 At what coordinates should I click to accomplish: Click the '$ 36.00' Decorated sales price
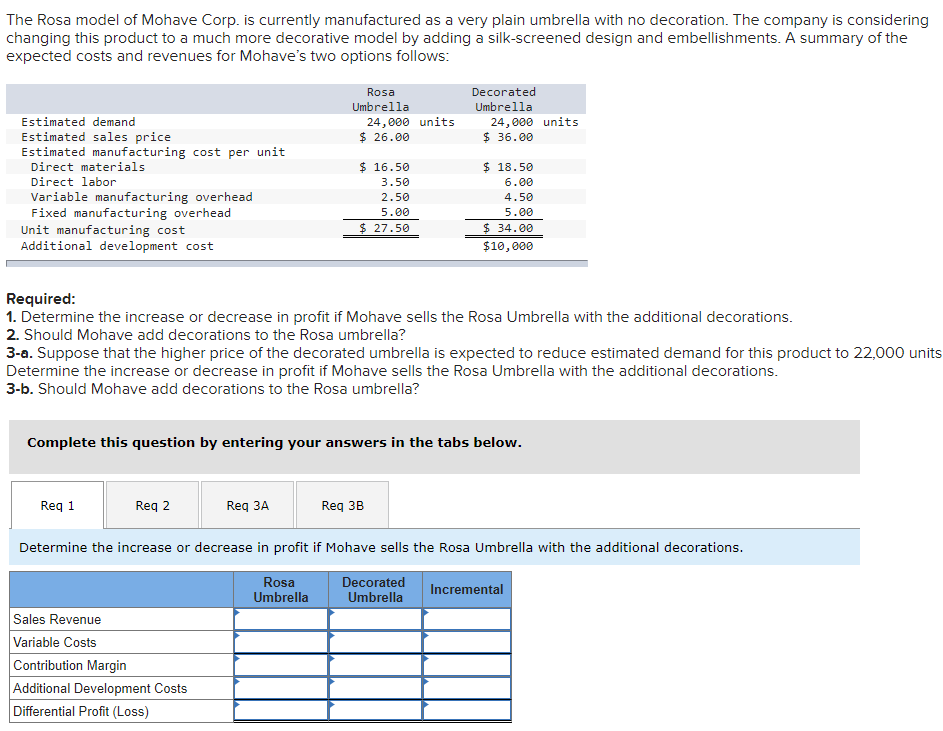[x=508, y=137]
